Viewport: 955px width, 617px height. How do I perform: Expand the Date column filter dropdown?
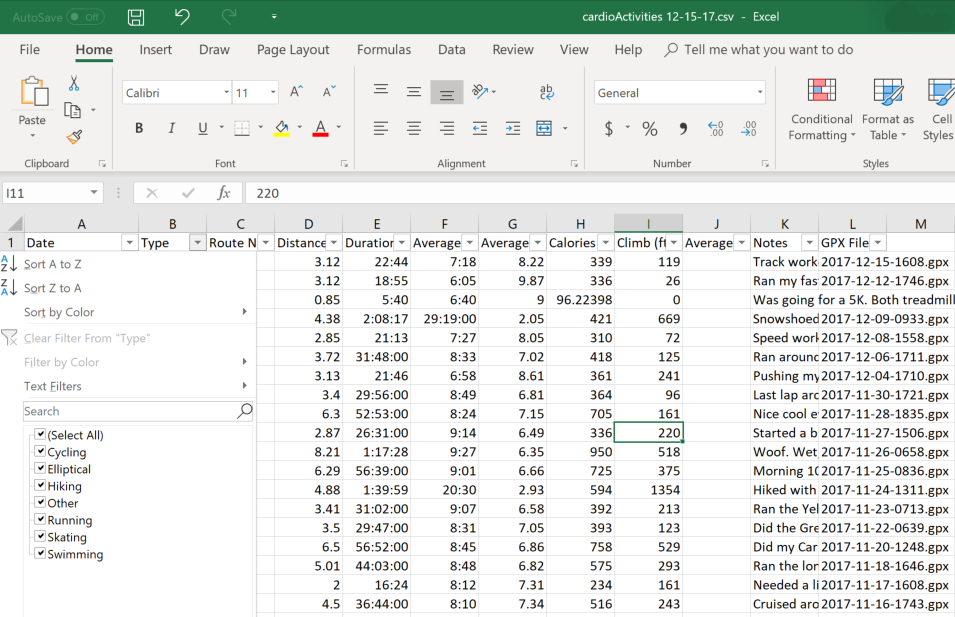tap(129, 242)
